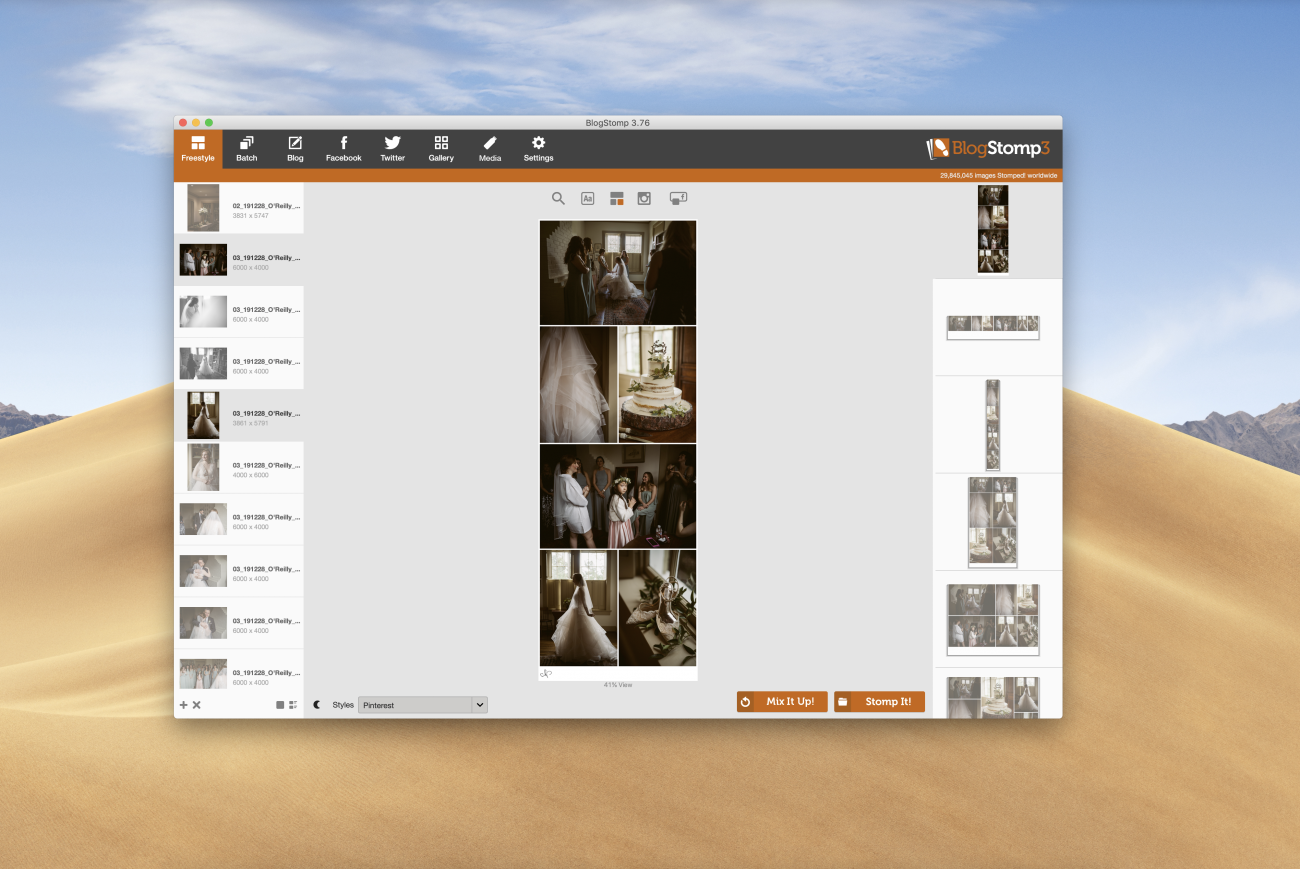Add images with the plus icon
1300x869 pixels.
[x=183, y=705]
